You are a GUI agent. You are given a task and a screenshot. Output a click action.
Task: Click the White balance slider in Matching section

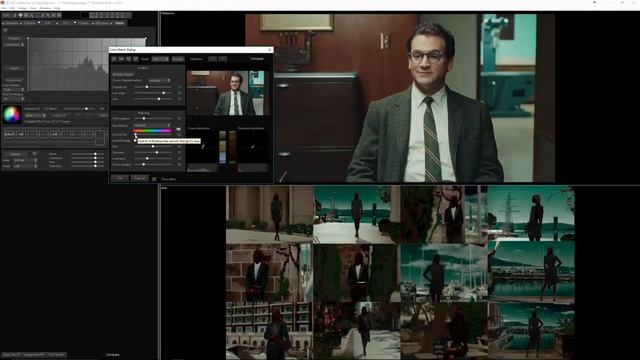(x=153, y=118)
